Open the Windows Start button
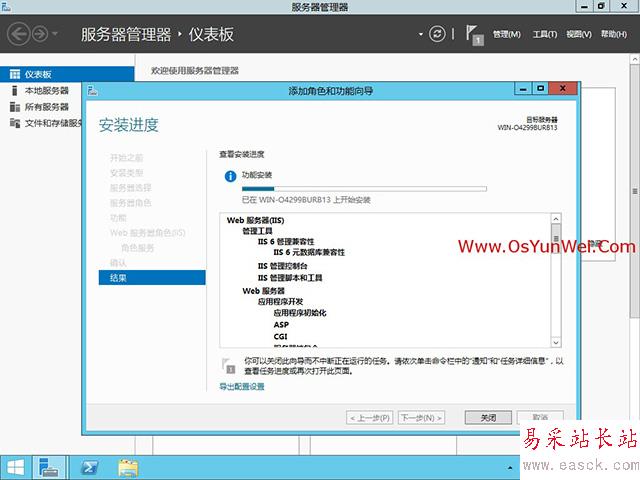Viewport: 640px width, 480px height. (16, 467)
